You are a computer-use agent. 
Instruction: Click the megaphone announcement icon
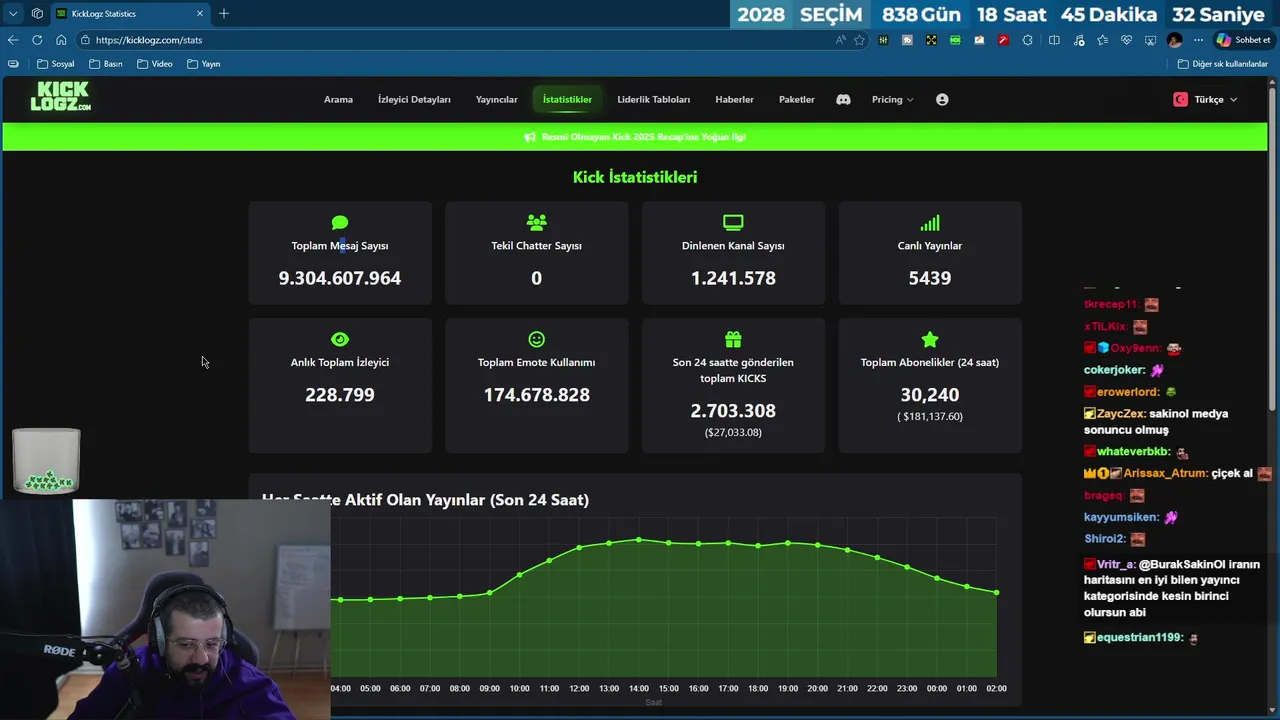coord(530,137)
